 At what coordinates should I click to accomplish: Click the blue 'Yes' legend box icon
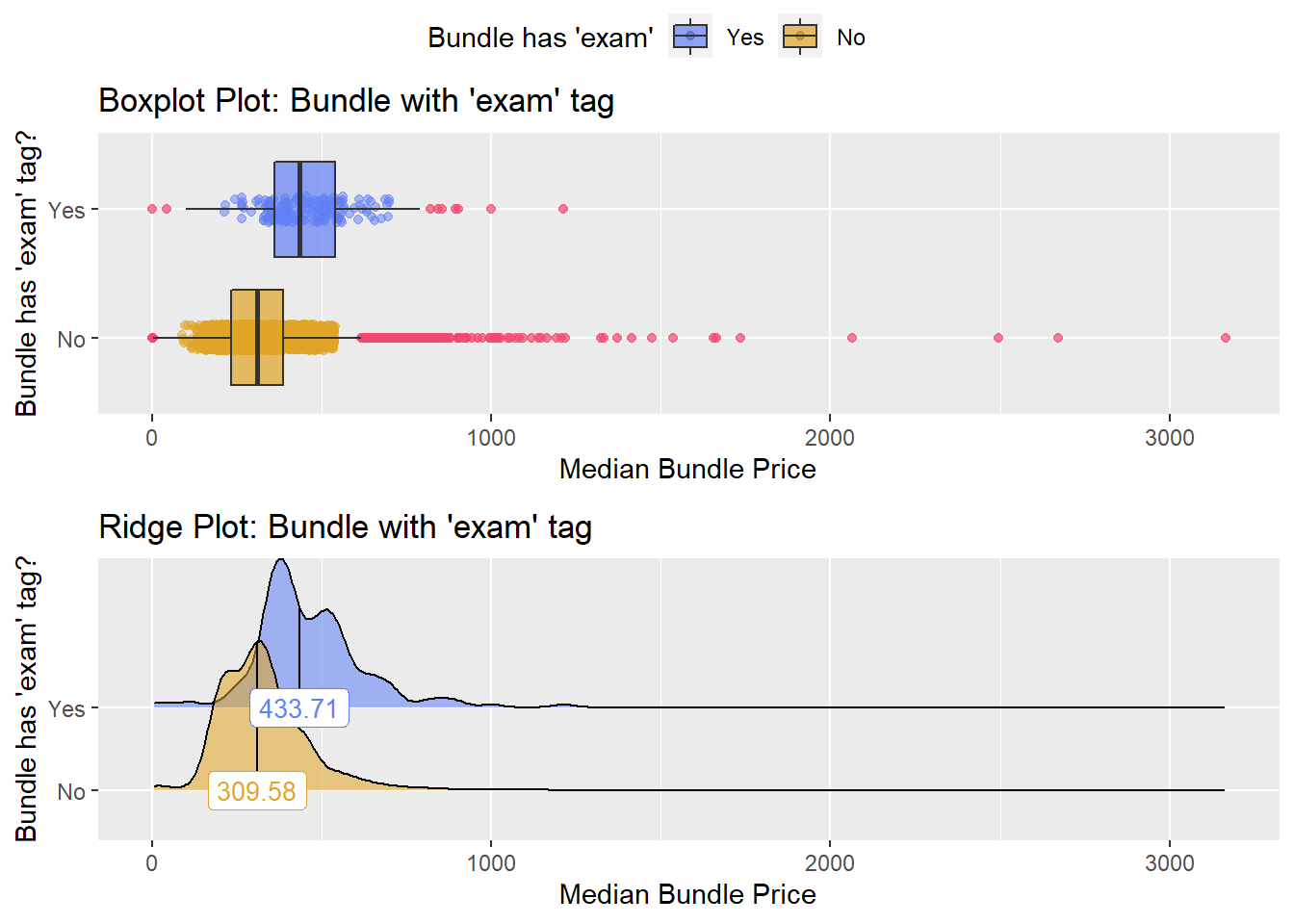690,37
